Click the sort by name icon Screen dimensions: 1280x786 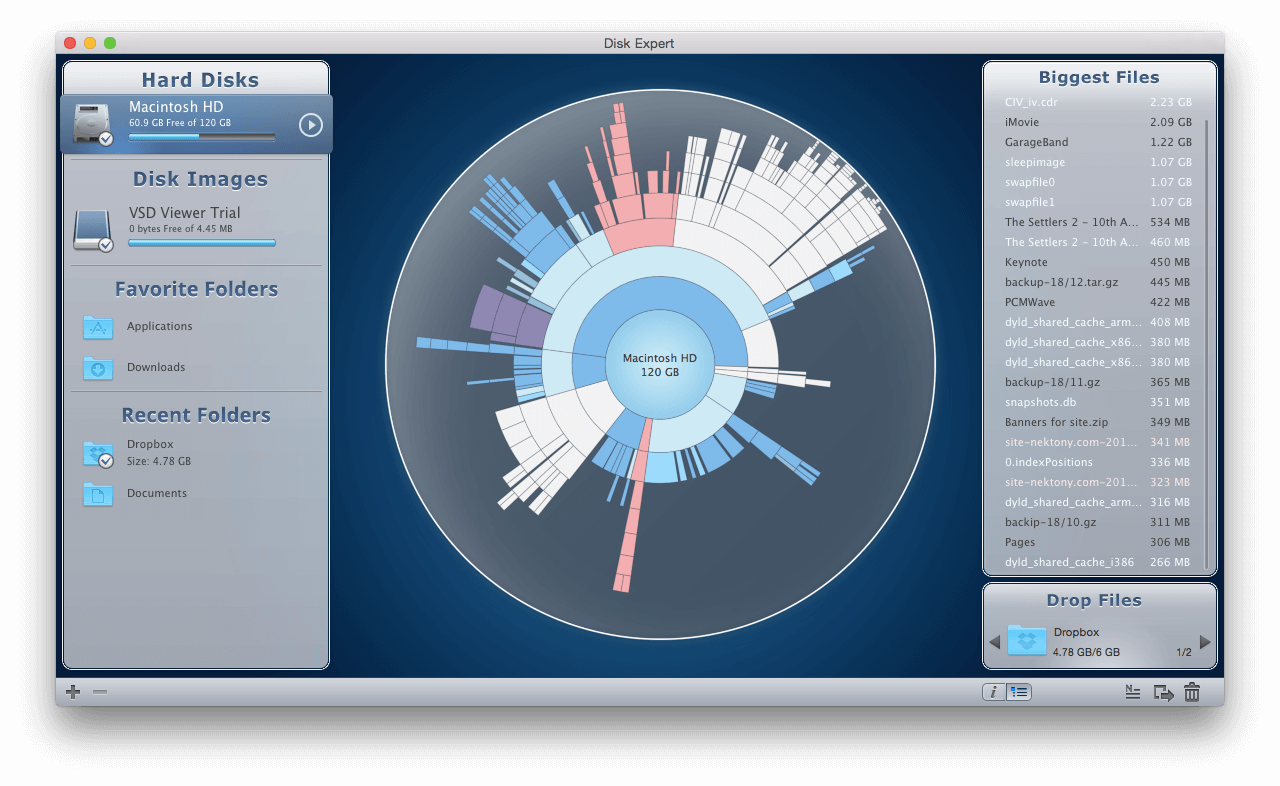click(1133, 691)
